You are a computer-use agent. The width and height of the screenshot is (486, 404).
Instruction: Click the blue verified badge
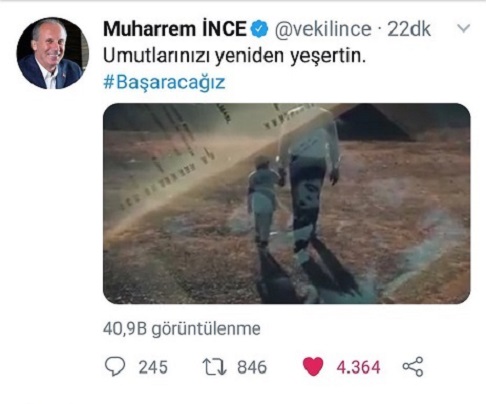pos(259,29)
